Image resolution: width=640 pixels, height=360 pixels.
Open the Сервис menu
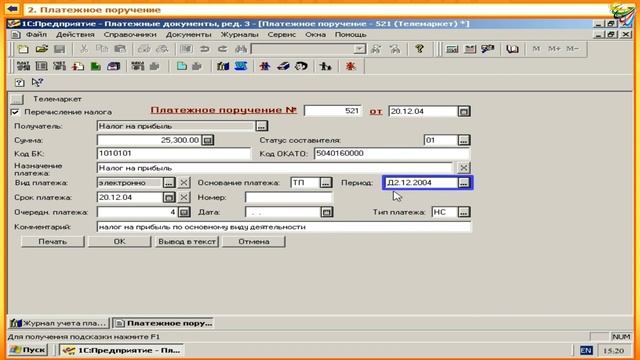282,35
